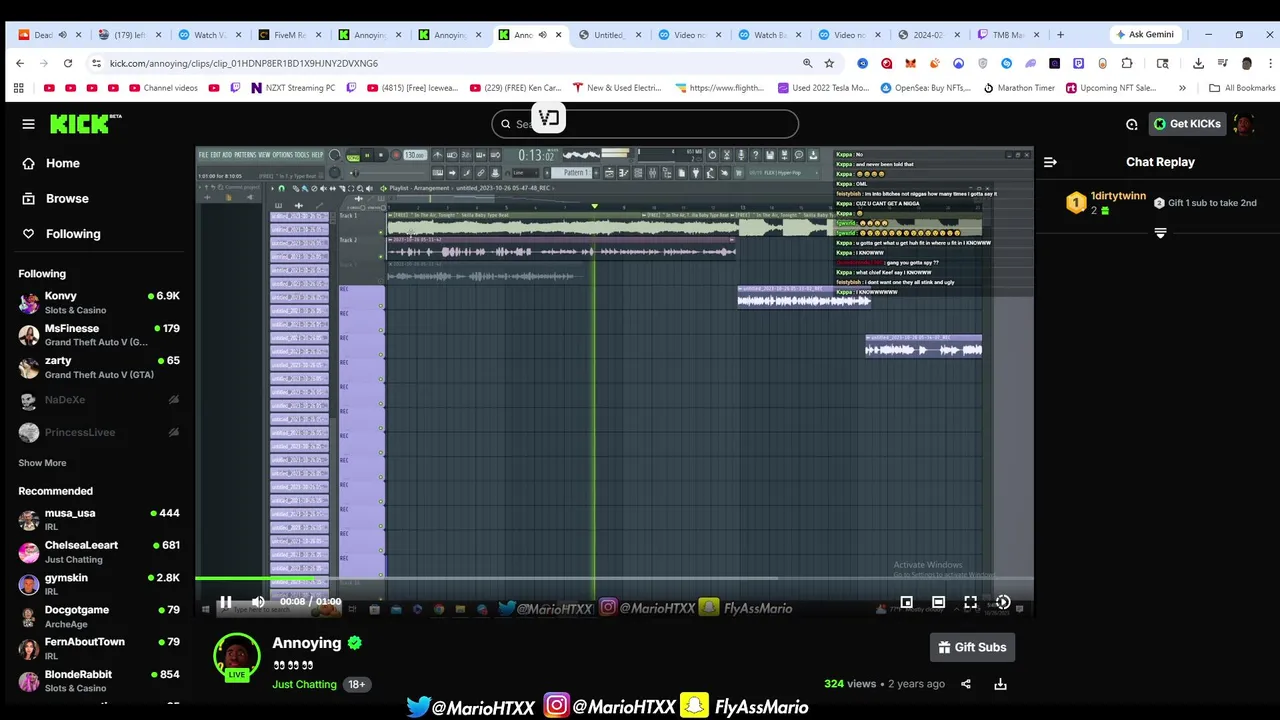Open Marathon Timer bookmark
This screenshot has height=720, width=1280.
coord(1019,88)
